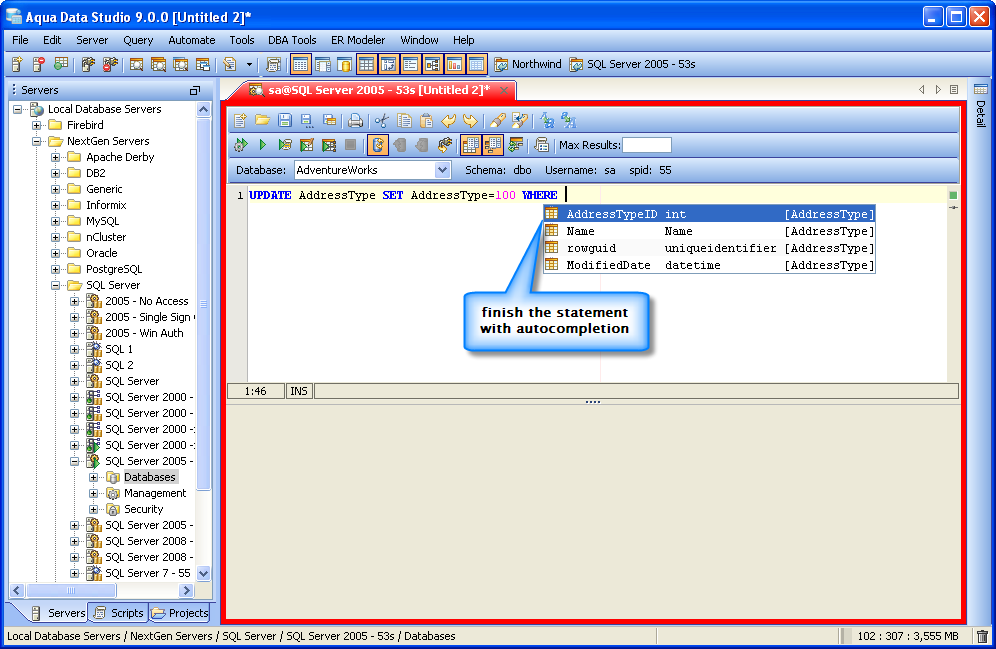Select AddressTypeID from the autocomplete list
This screenshot has height=649, width=996.
(x=710, y=214)
